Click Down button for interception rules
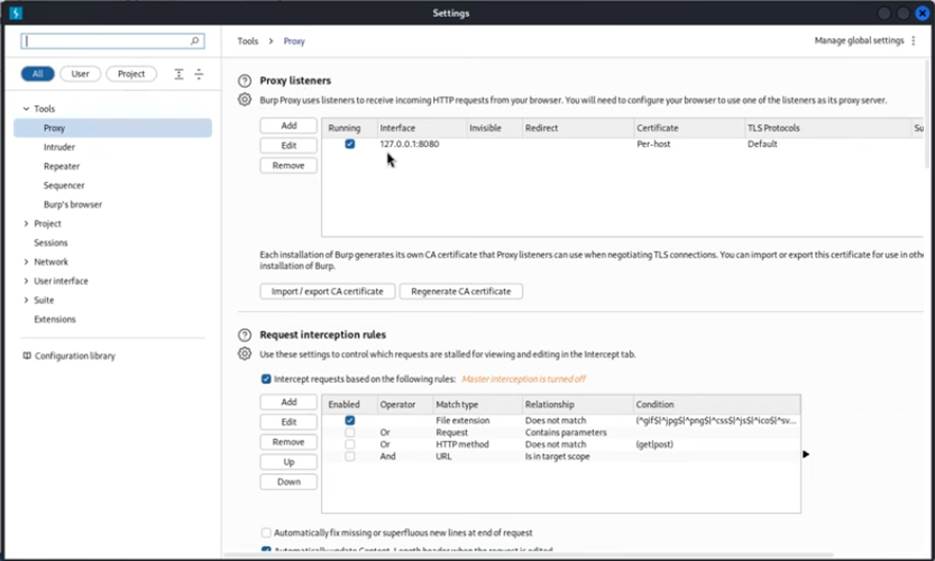Screen dimensions: 935x561 tap(289, 482)
